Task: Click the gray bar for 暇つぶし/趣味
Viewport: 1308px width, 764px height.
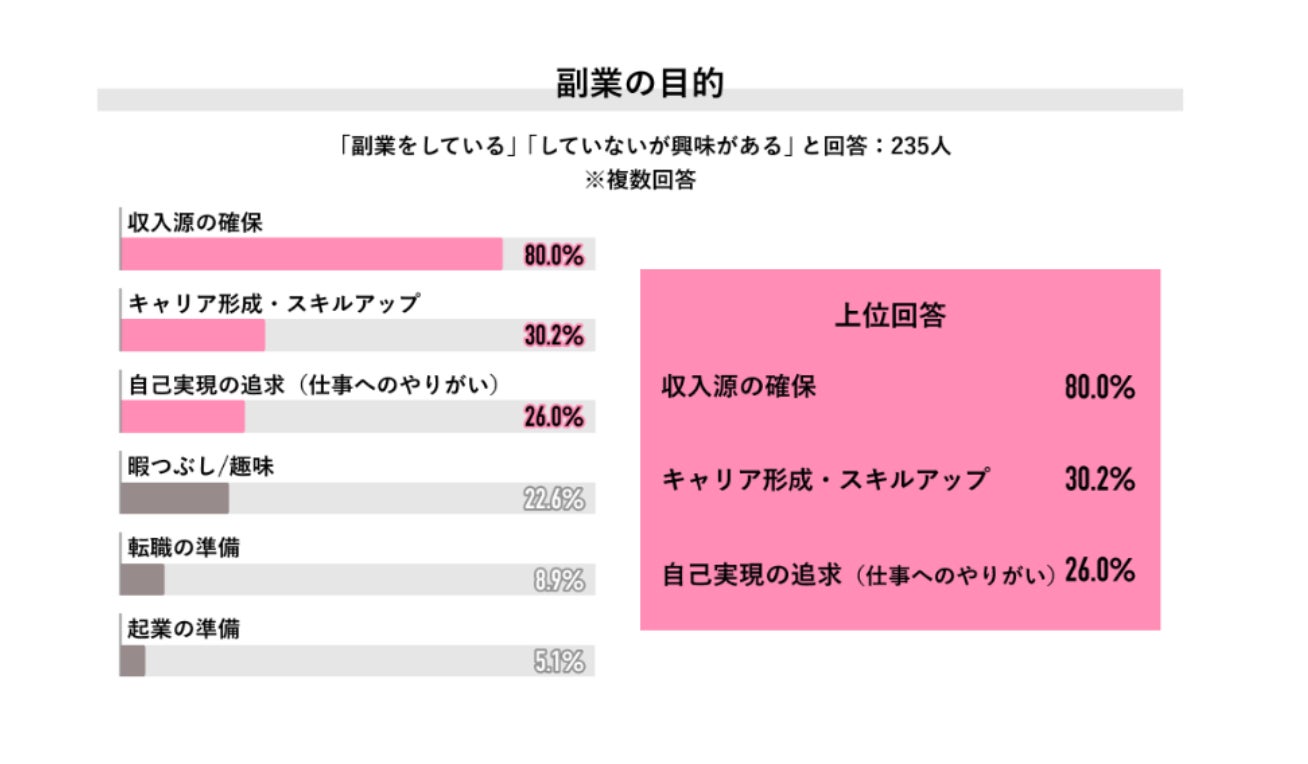Action: point(175,498)
